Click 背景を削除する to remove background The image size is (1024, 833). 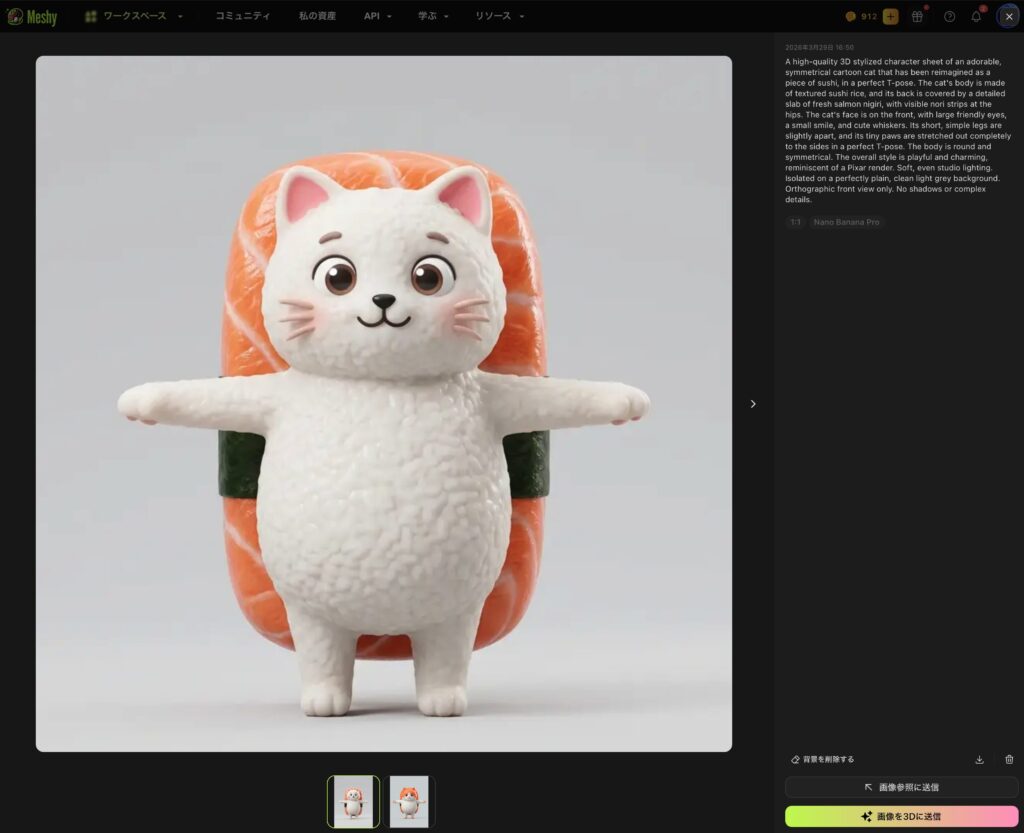(822, 759)
